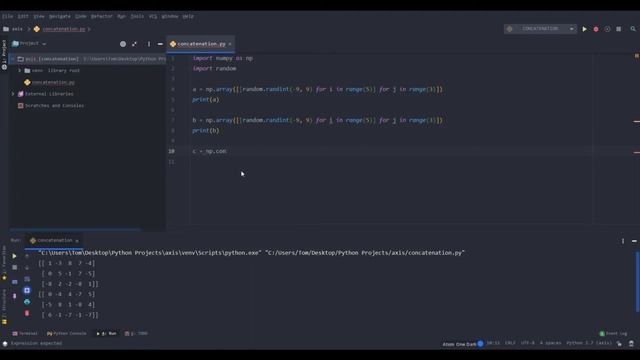Open the Run menu
Screen dimensions: 640x360
pyautogui.click(x=122, y=16)
